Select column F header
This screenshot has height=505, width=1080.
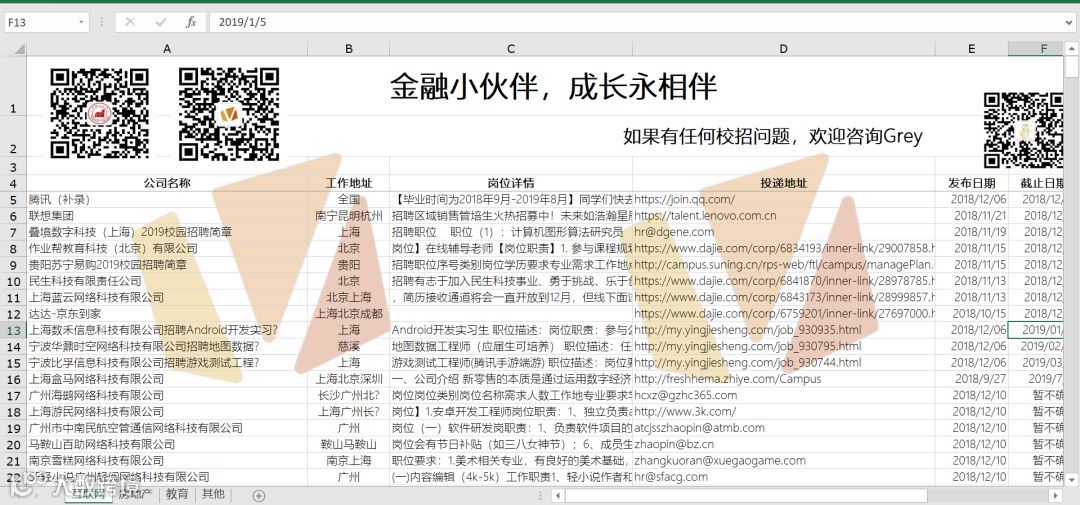coord(1036,49)
